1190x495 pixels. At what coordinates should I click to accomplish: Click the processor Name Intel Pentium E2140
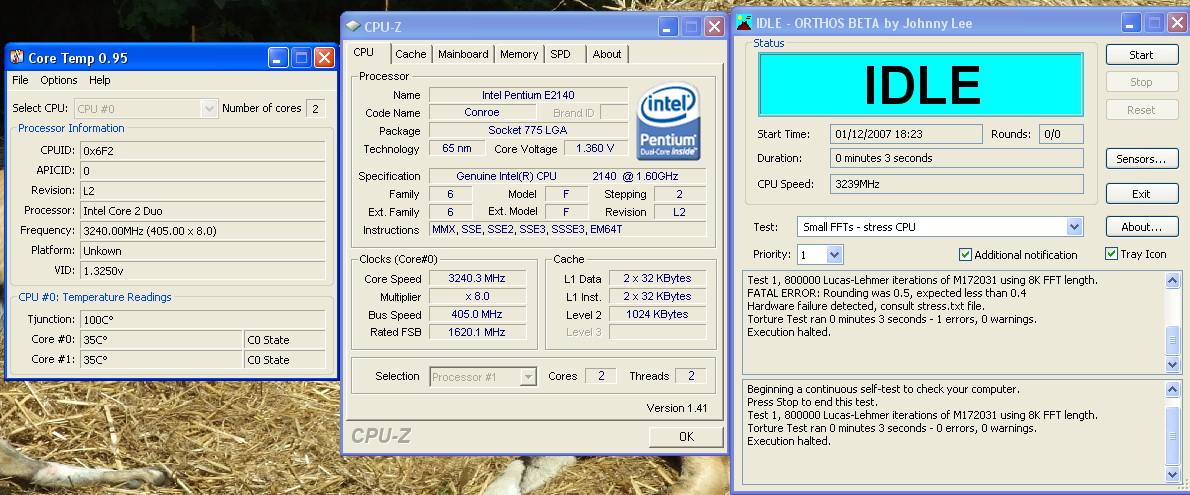coord(529,95)
